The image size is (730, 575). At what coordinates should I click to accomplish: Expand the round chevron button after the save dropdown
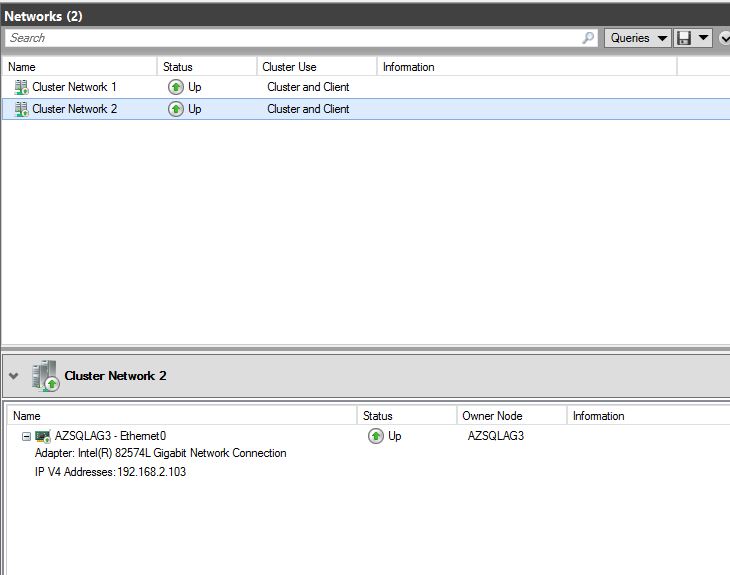coord(724,38)
